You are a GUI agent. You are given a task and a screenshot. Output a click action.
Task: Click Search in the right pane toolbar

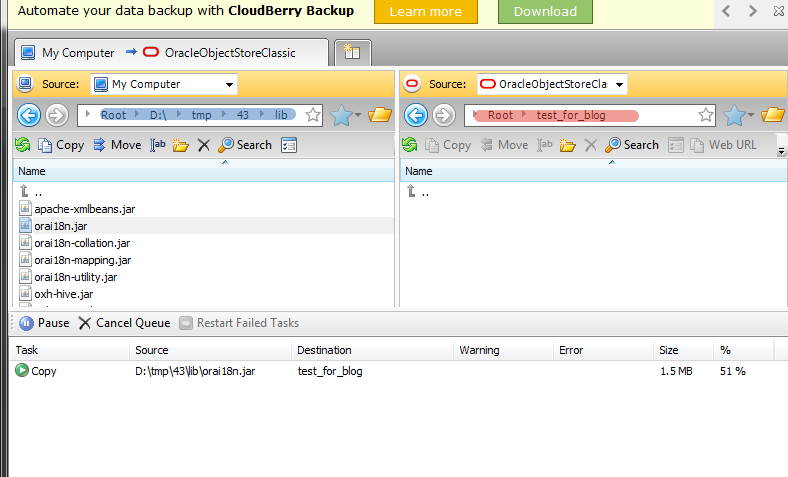(x=632, y=145)
